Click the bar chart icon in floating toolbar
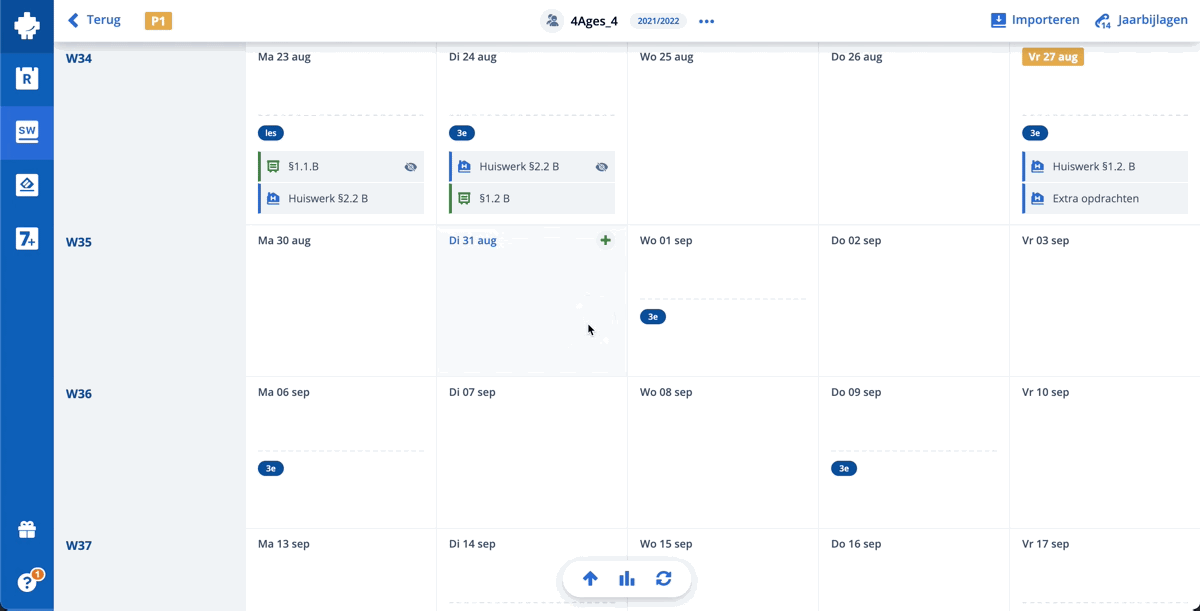 point(627,578)
